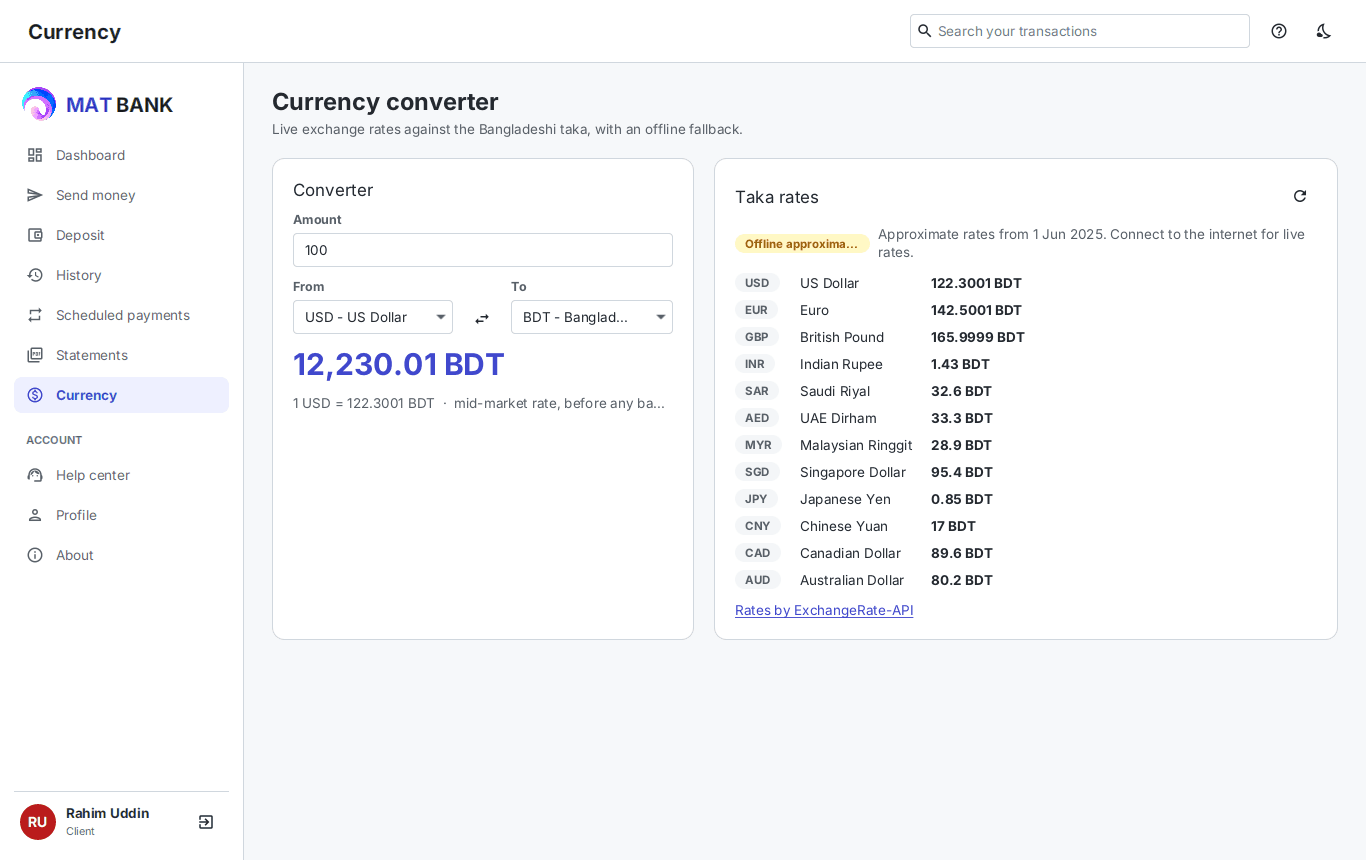The width and height of the screenshot is (1366, 860).
Task: Click the Currency dollar-coin icon
Action: click(35, 395)
